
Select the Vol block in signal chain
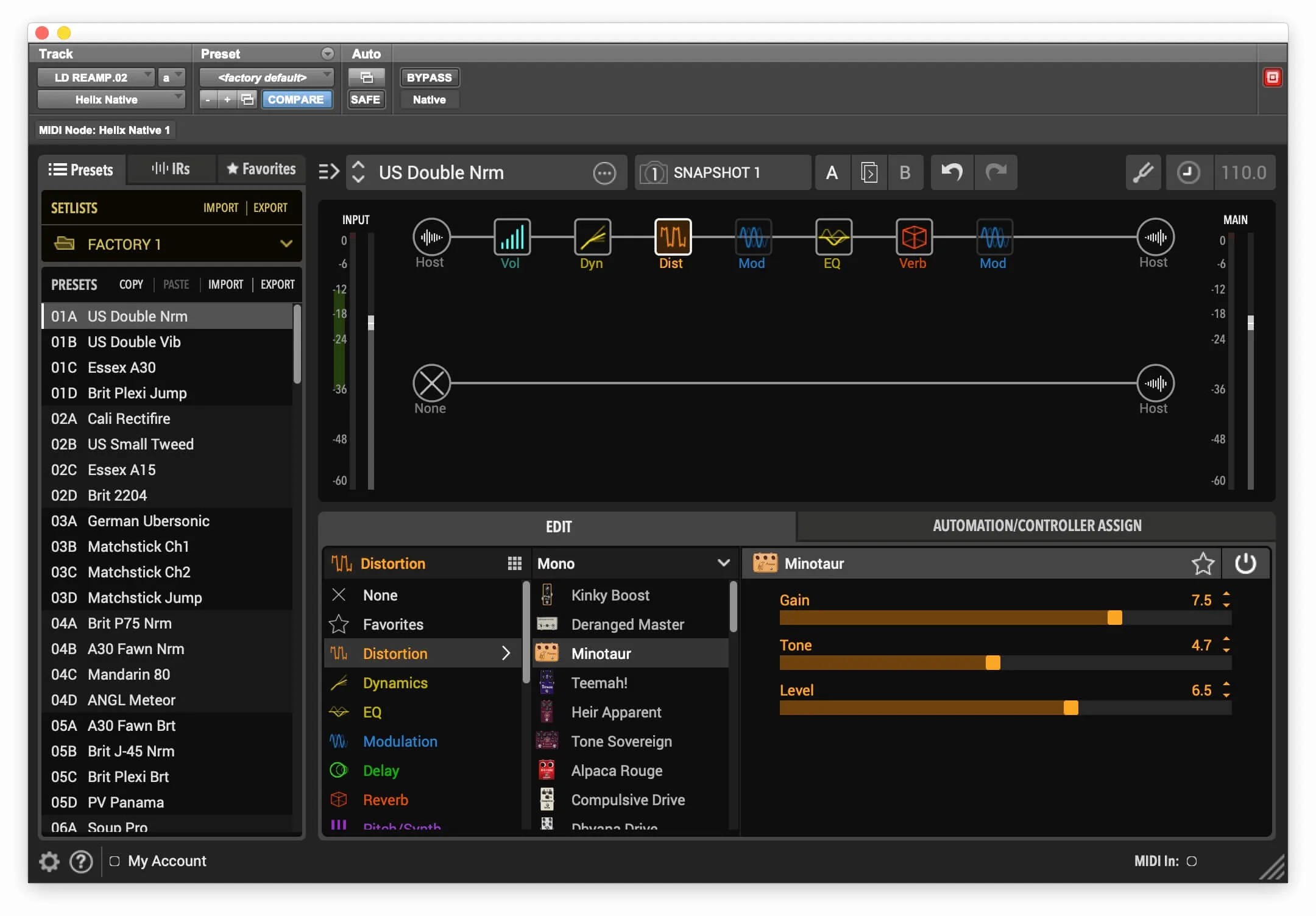coord(512,237)
